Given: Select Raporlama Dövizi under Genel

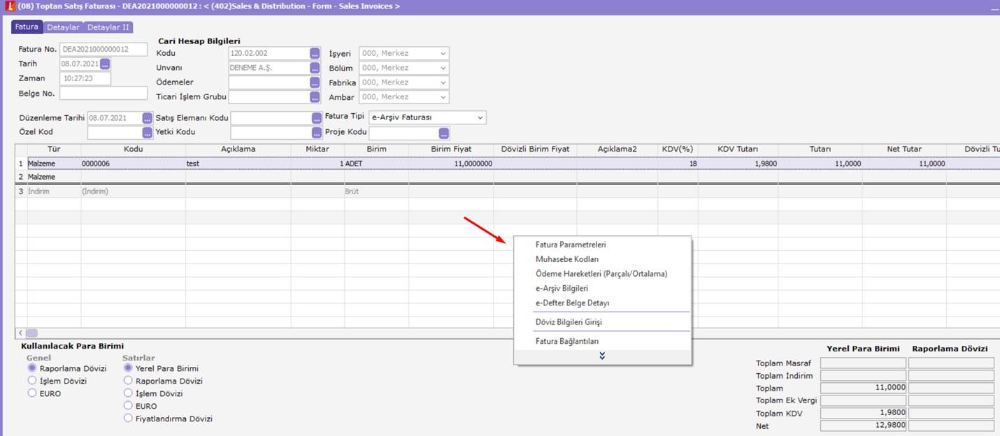Looking at the screenshot, I should point(32,368).
